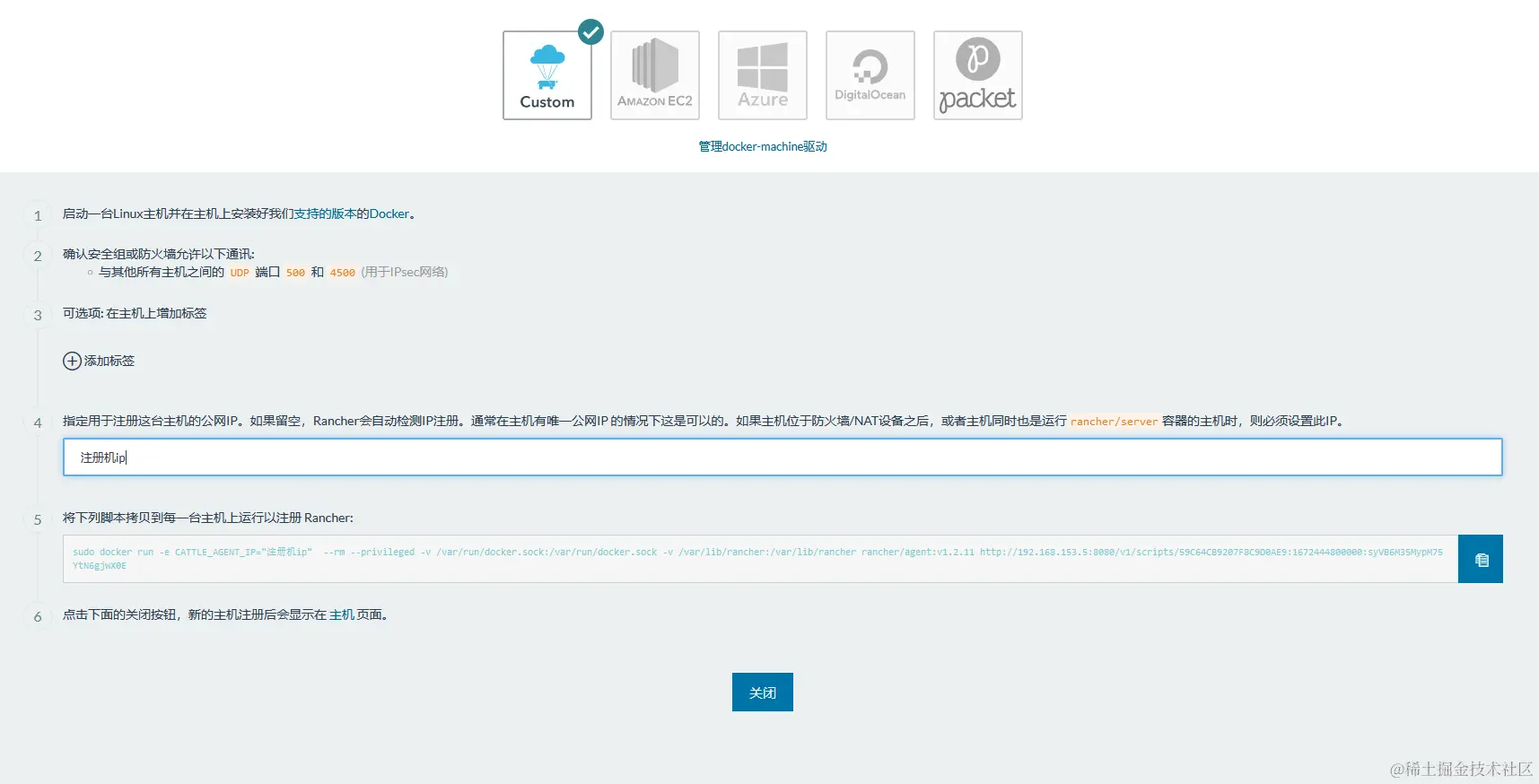Select the DigitalOcean driver tile
This screenshot has height=784, width=1539.
pyautogui.click(x=870, y=75)
